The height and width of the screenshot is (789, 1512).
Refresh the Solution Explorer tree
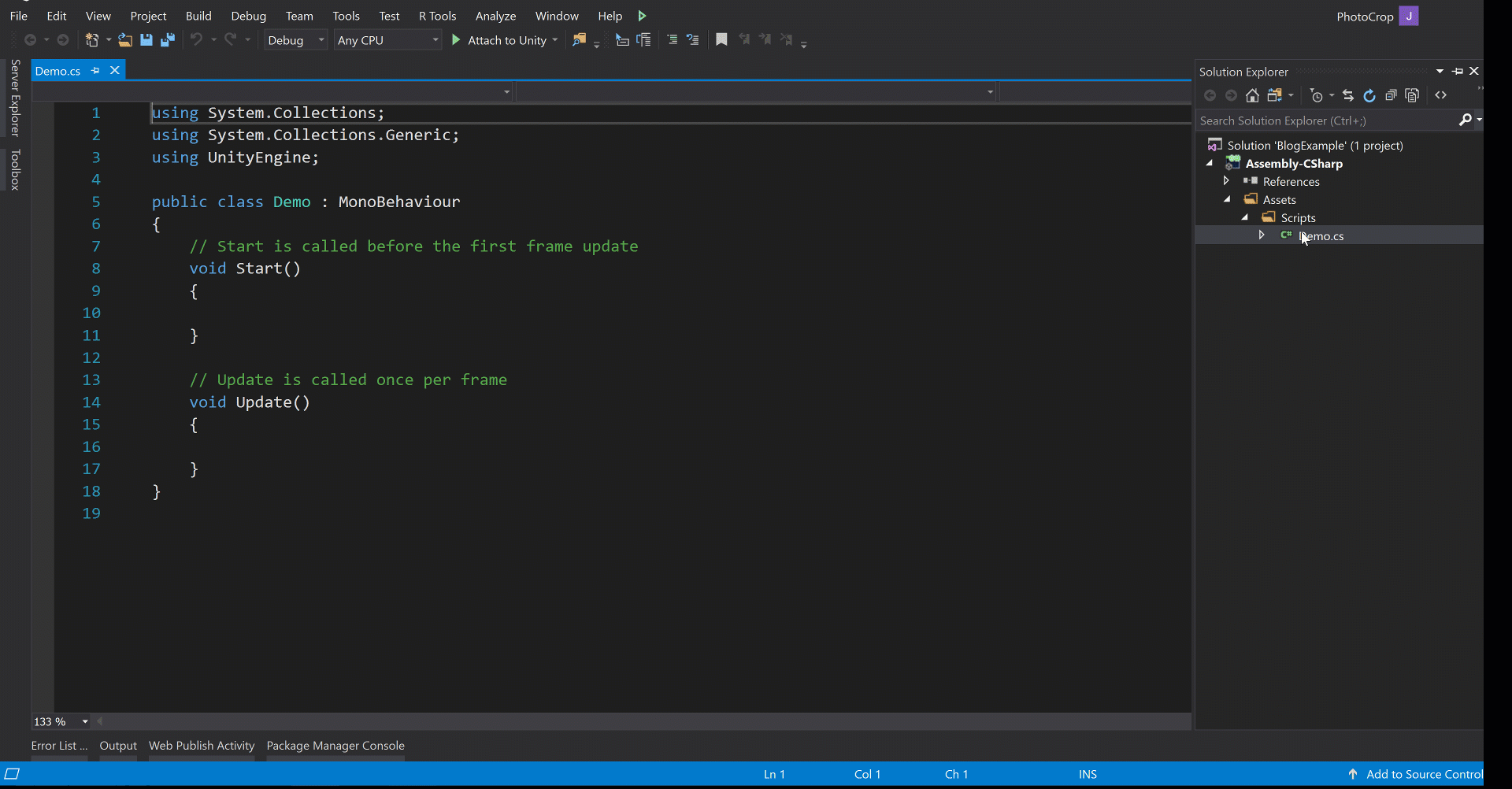point(1369,95)
